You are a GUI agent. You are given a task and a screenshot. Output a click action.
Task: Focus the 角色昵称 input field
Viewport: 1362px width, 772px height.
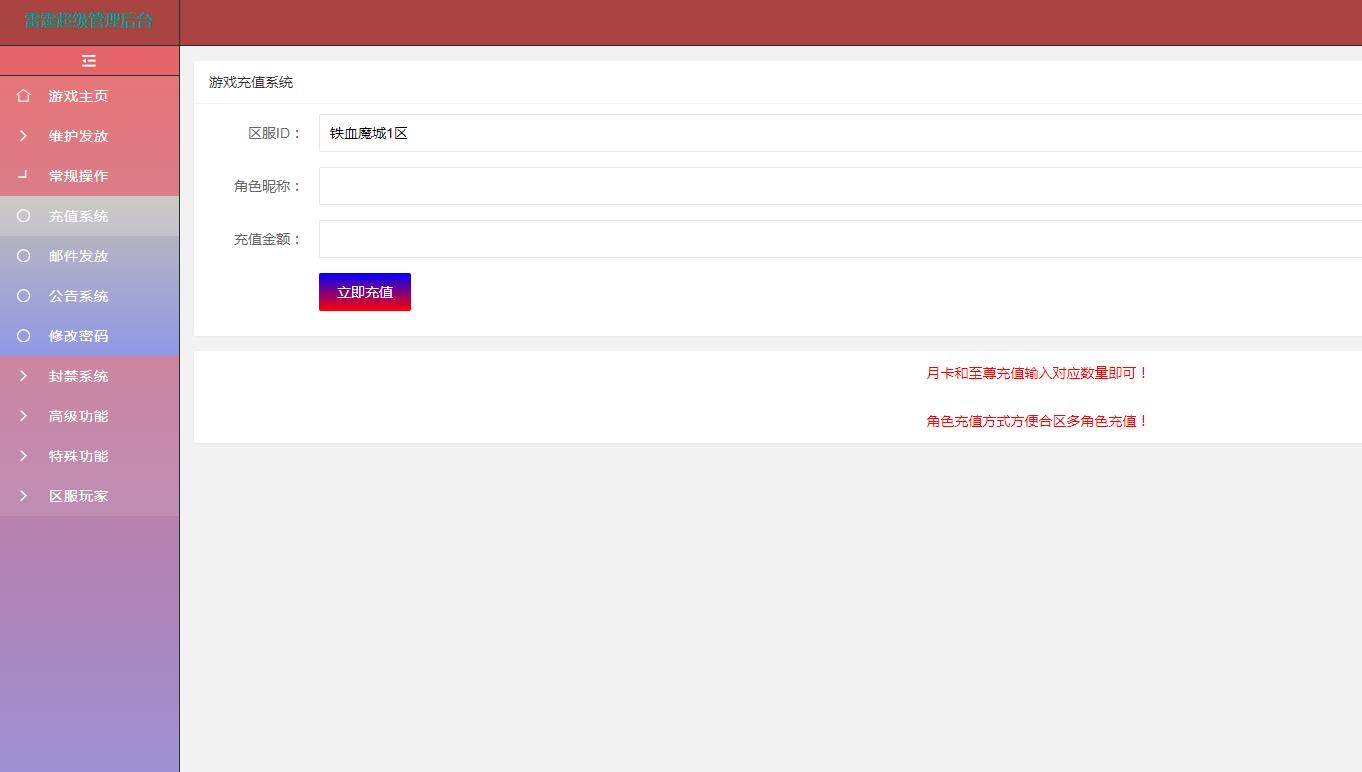[x=840, y=186]
